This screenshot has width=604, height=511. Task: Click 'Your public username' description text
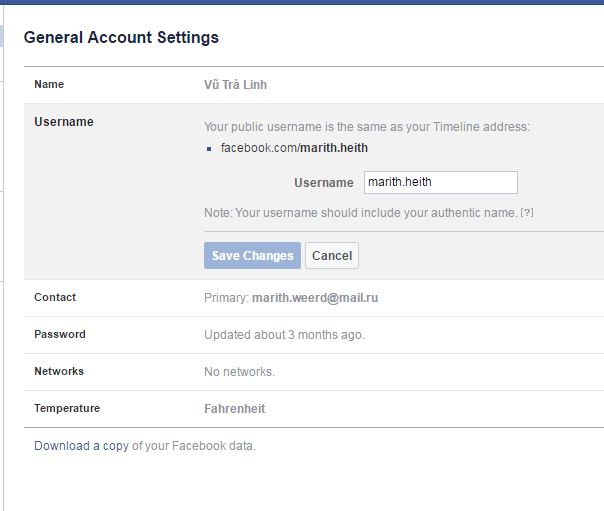pos(367,127)
